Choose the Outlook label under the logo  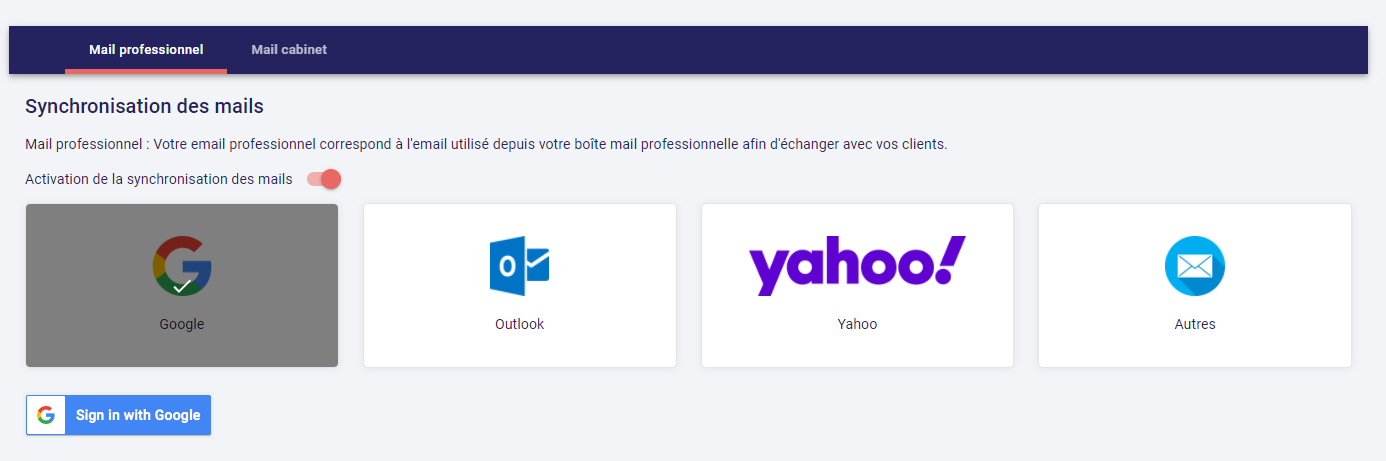(519, 324)
